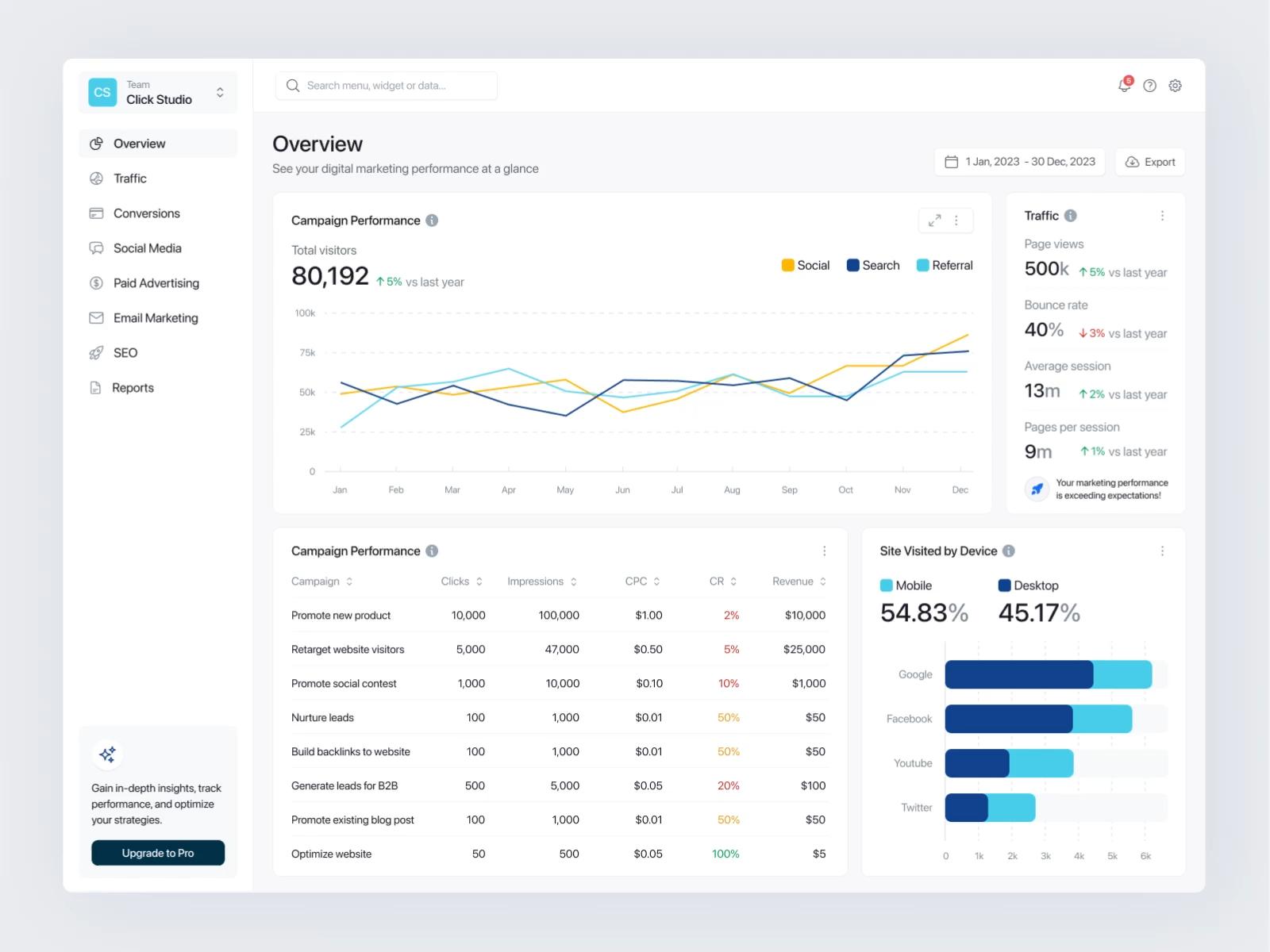Click the Nurture leads campaign row

559,718
